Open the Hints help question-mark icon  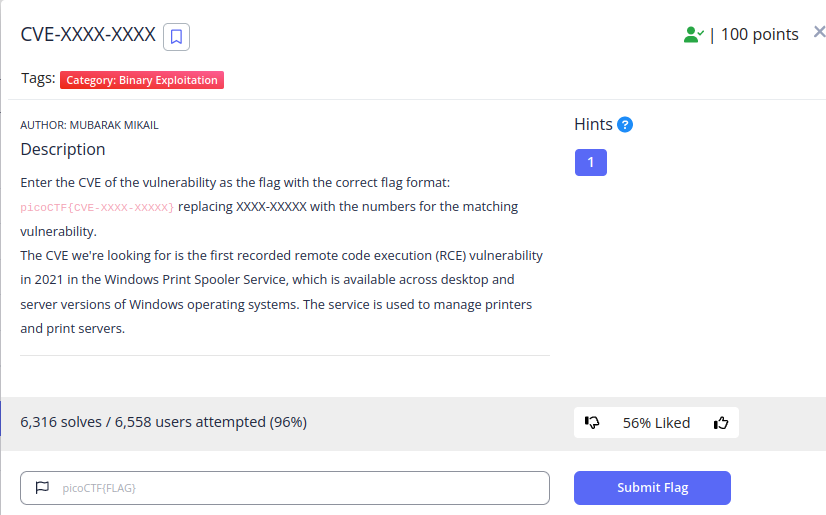(x=625, y=125)
